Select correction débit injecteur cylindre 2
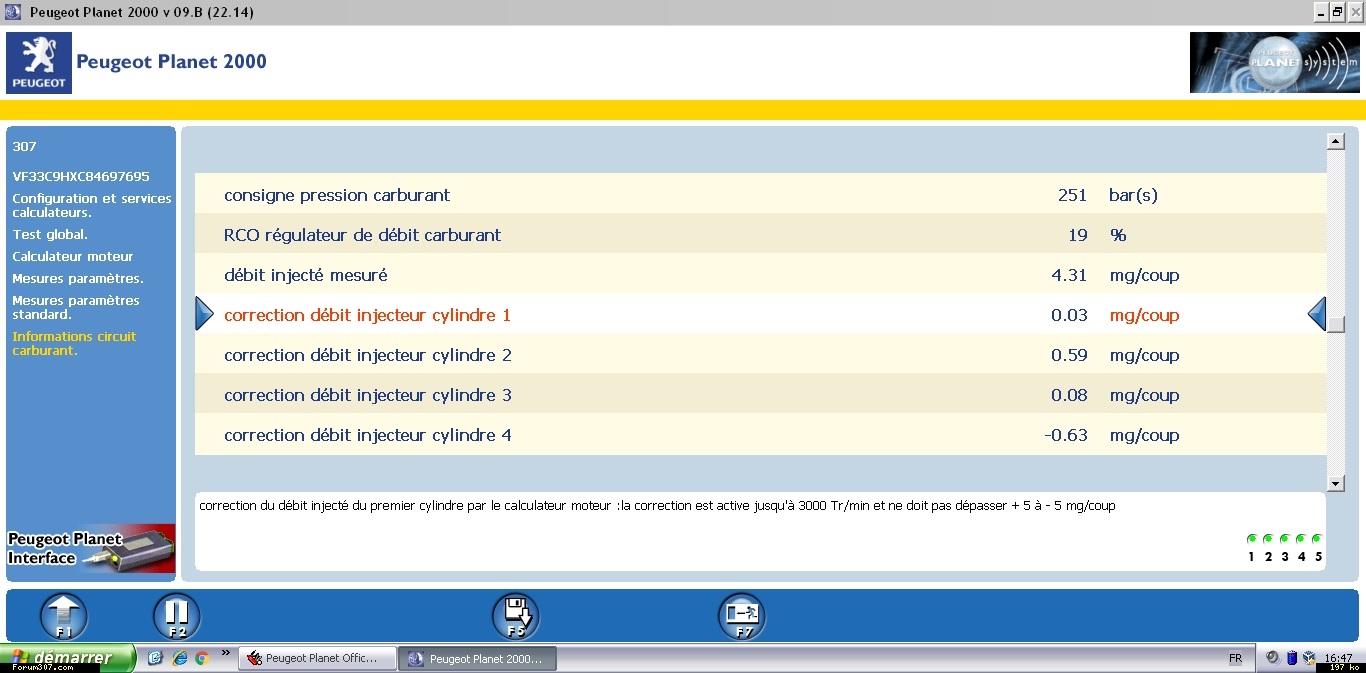Image resolution: width=1366 pixels, height=673 pixels. coord(760,354)
